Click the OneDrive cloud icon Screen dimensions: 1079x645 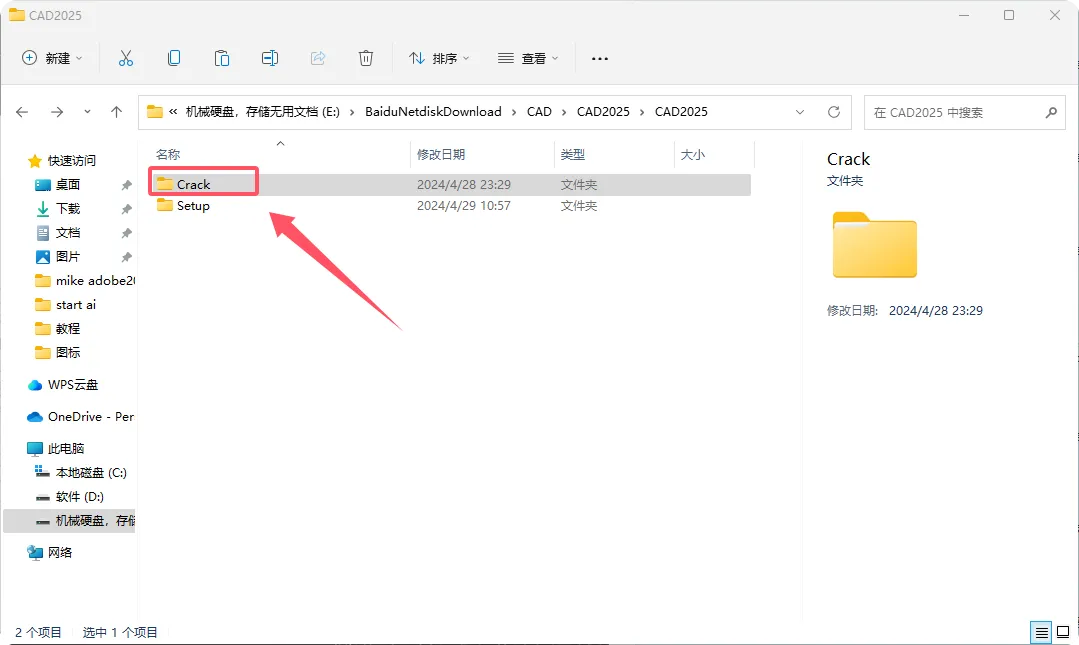[34, 417]
